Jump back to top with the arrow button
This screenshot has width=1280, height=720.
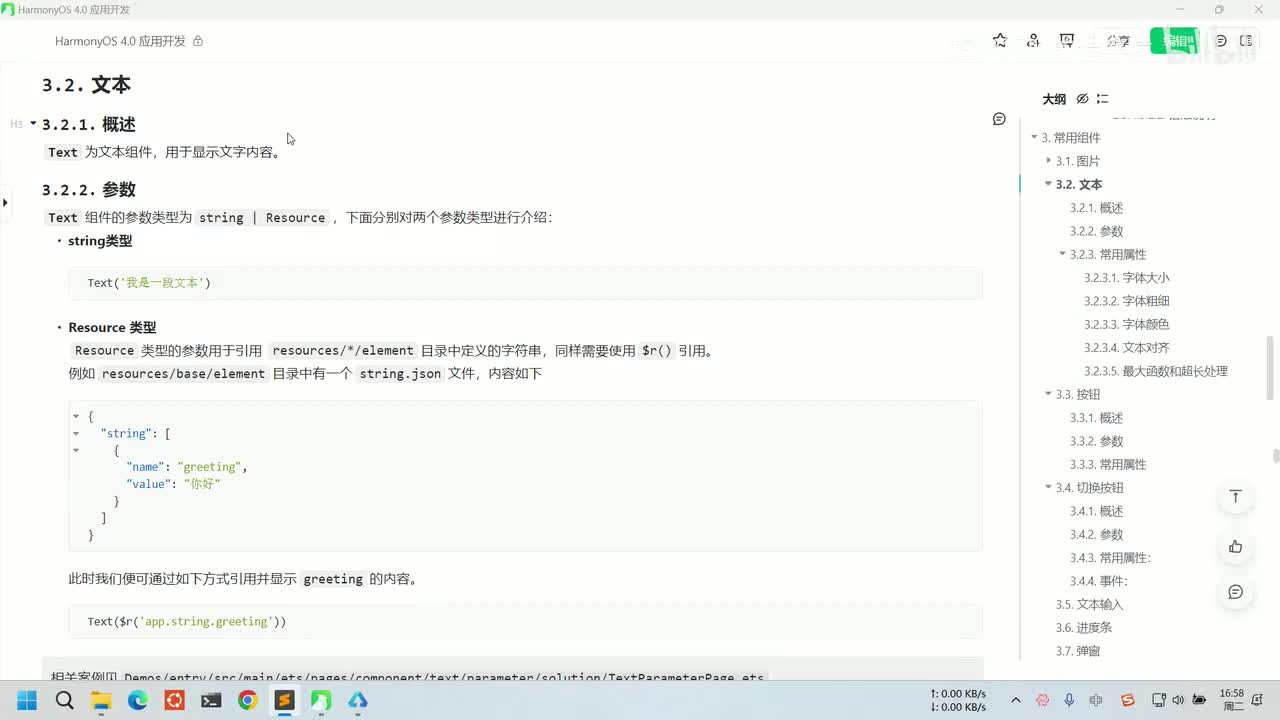point(1236,497)
